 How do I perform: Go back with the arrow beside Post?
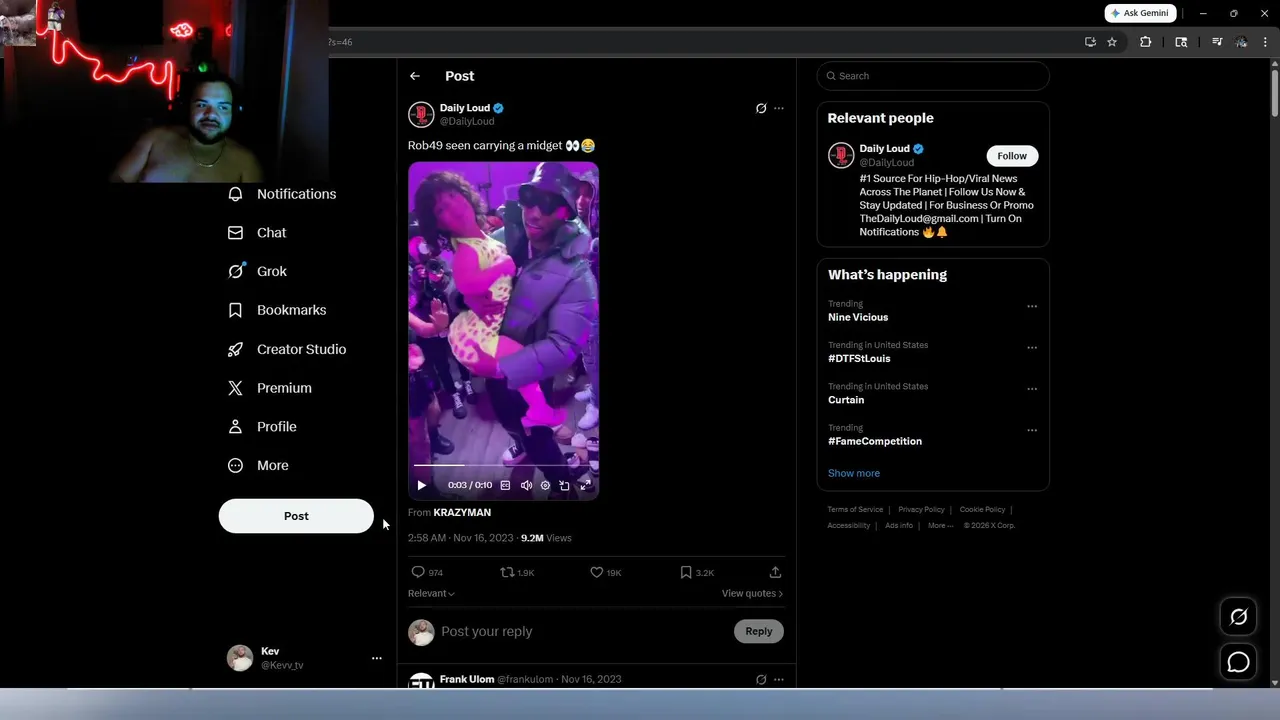pyautogui.click(x=415, y=76)
